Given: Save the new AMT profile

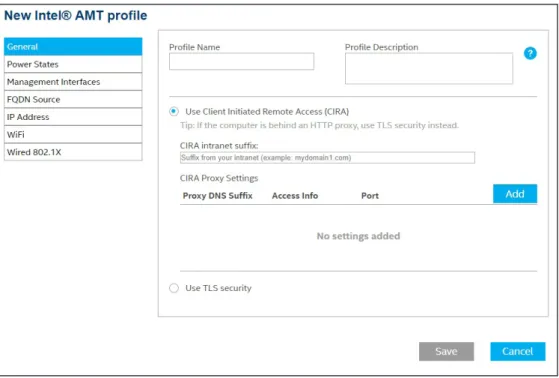Looking at the screenshot, I should coord(446,352).
